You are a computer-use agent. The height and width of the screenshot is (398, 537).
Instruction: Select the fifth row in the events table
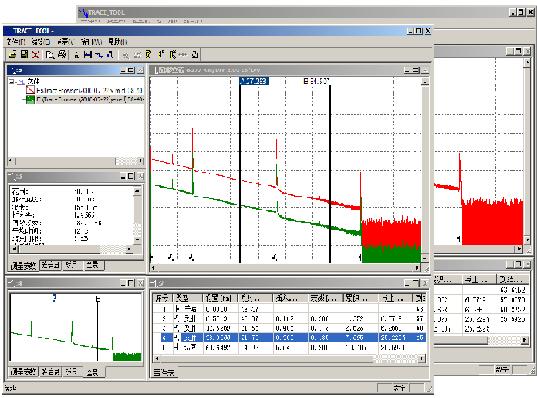289,347
